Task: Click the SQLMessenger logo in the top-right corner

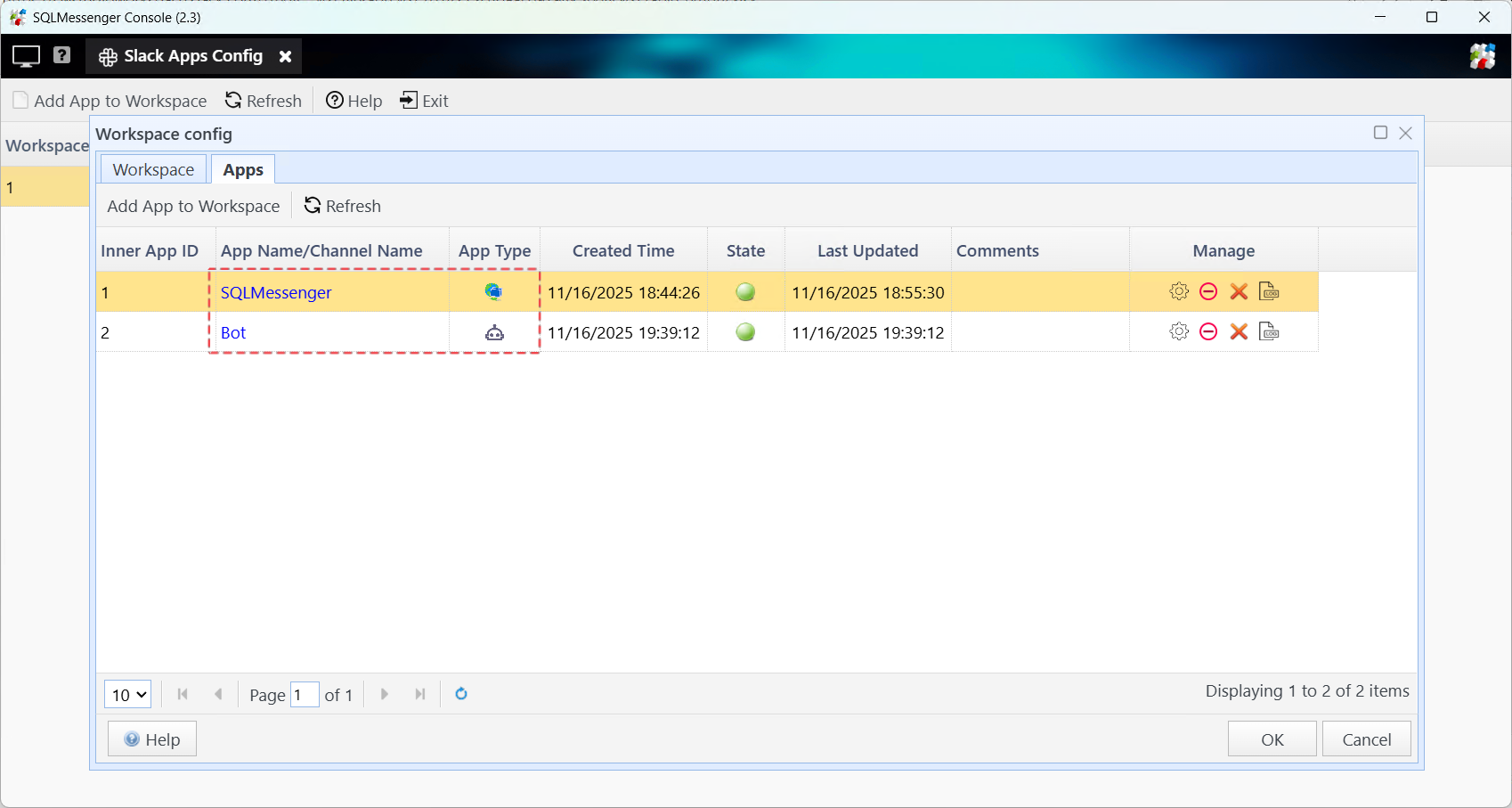Action: click(x=1483, y=55)
